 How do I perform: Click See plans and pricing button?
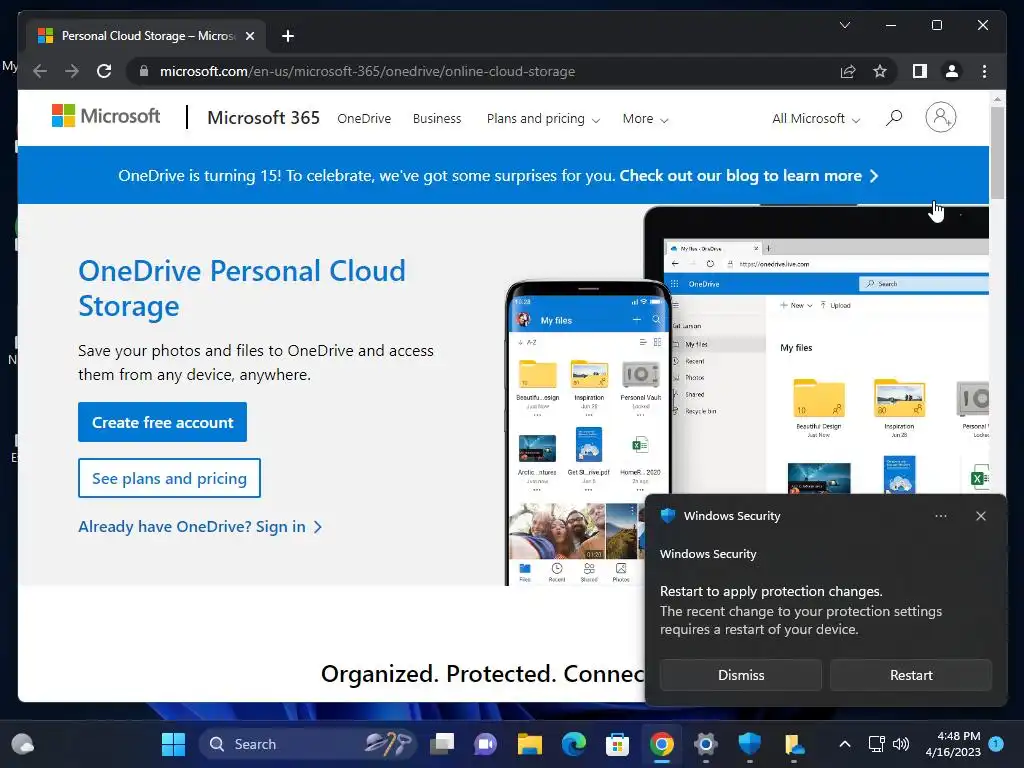pyautogui.click(x=169, y=478)
